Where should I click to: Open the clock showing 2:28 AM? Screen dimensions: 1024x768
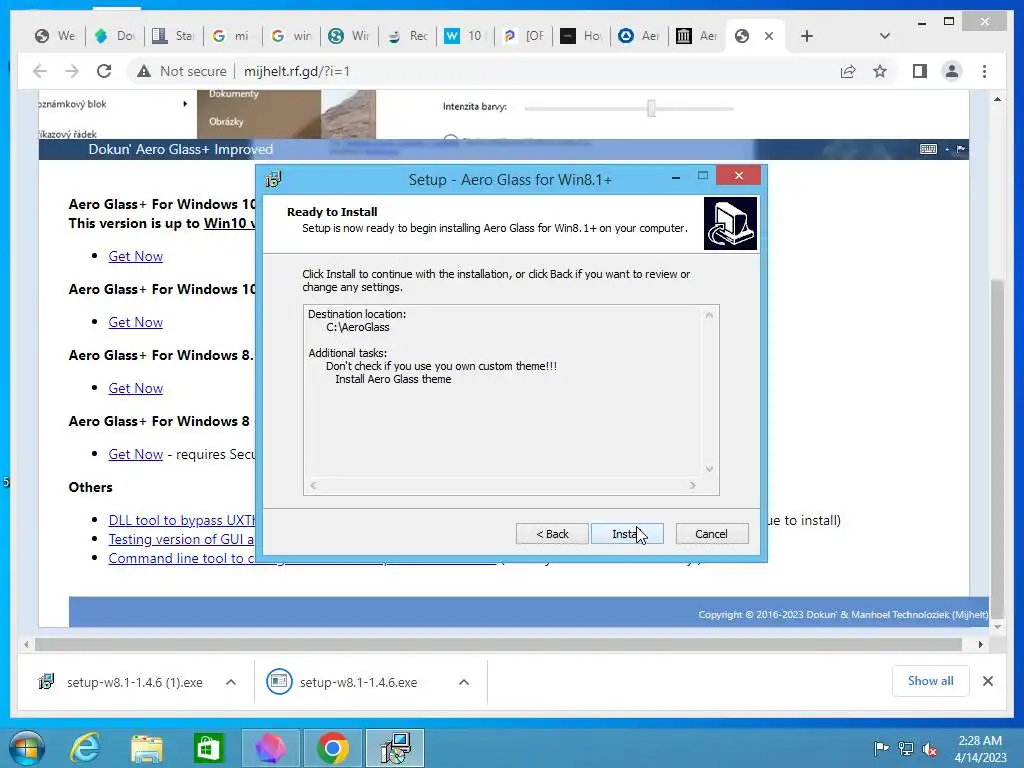click(x=980, y=749)
